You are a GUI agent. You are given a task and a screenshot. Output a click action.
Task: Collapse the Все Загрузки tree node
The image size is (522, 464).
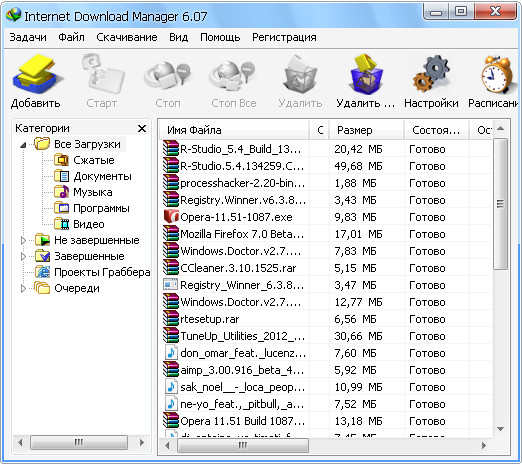tap(23, 145)
